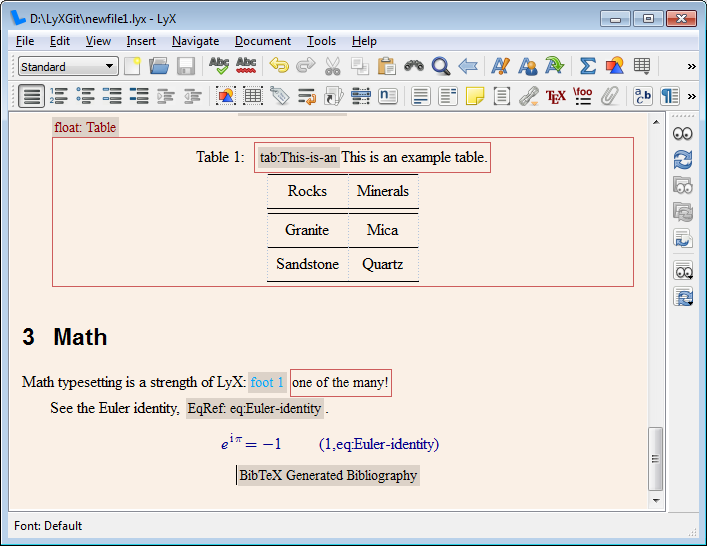707x546 pixels.
Task: Click the advanced find magnifier icon
Action: coord(441,66)
